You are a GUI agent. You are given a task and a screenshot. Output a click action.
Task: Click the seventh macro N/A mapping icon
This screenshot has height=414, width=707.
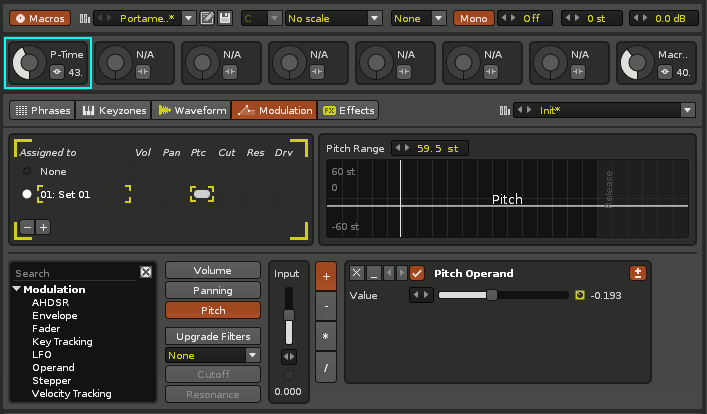click(578, 72)
